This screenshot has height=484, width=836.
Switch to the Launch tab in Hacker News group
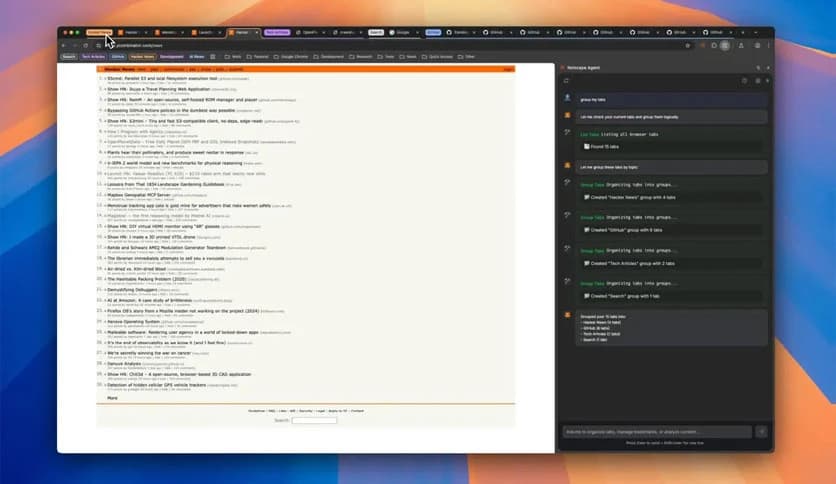(205, 33)
